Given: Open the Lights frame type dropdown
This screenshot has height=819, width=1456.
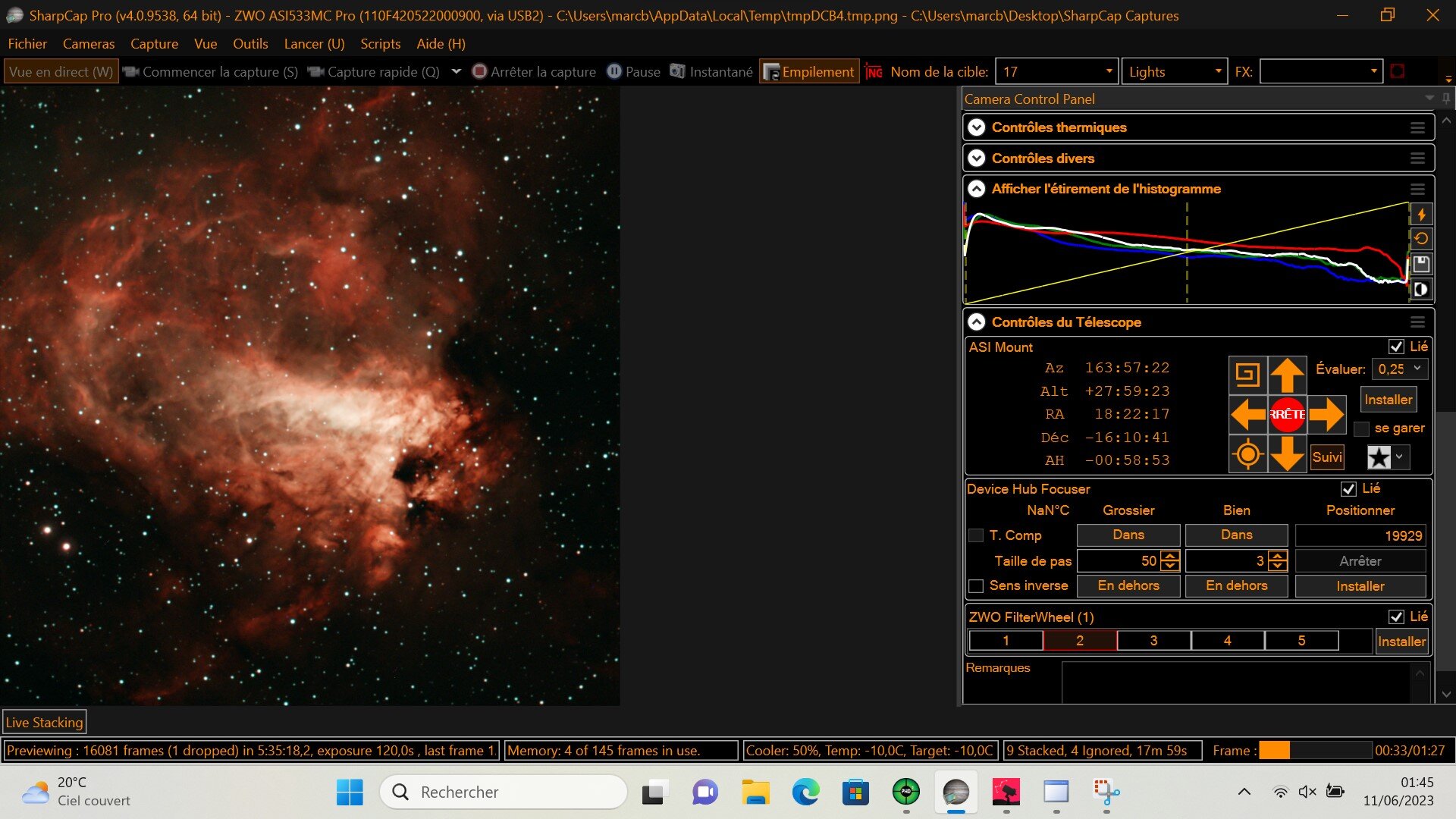Looking at the screenshot, I should pyautogui.click(x=1174, y=72).
